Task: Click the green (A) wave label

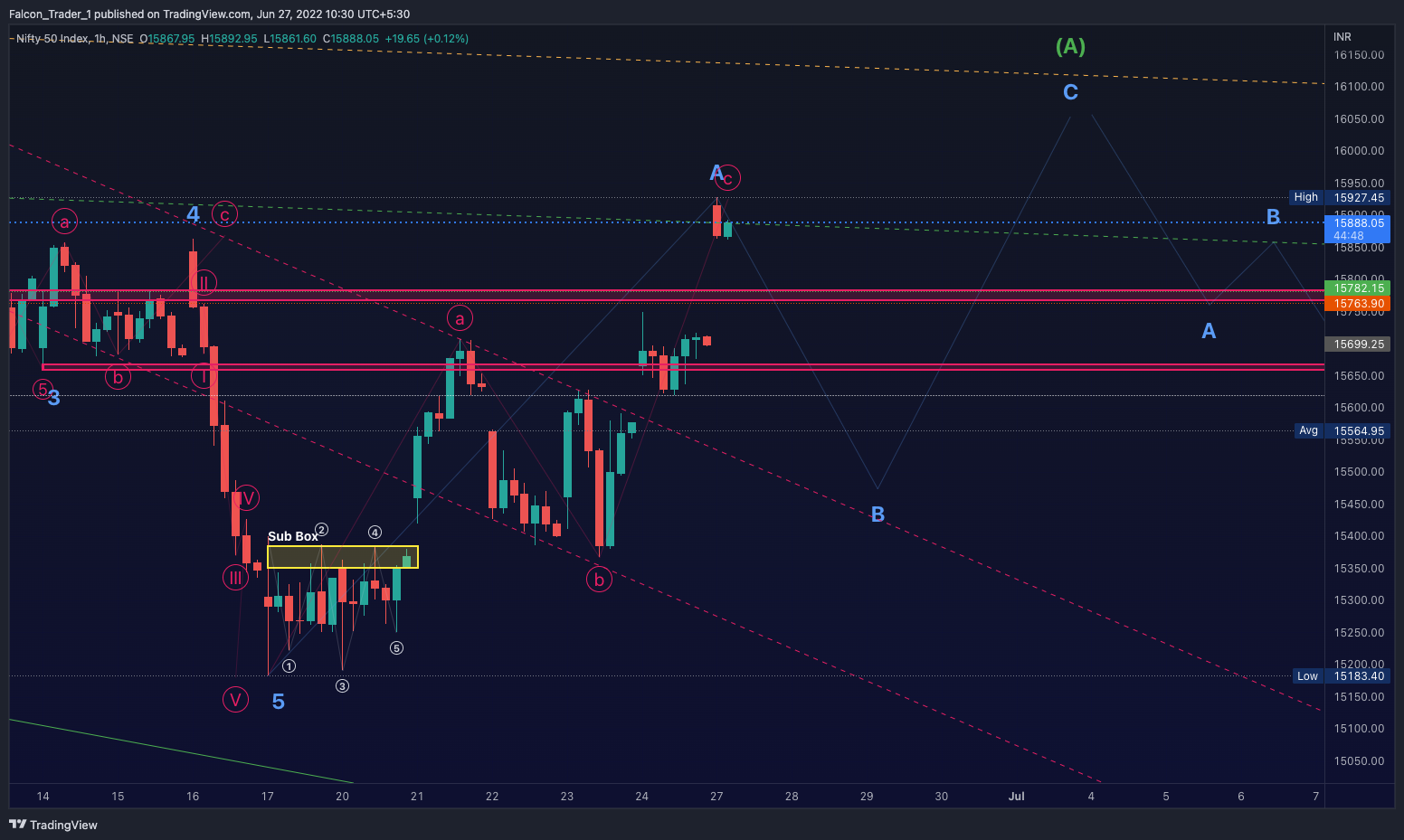Action: tap(1070, 46)
